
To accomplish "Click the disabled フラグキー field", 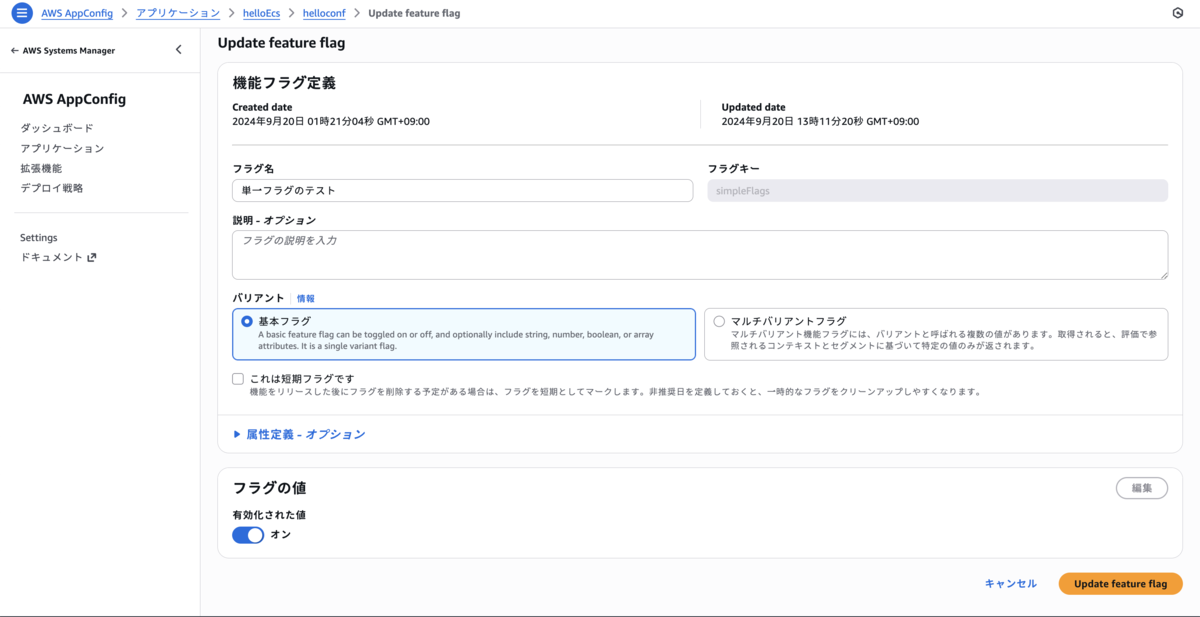I will point(937,190).
